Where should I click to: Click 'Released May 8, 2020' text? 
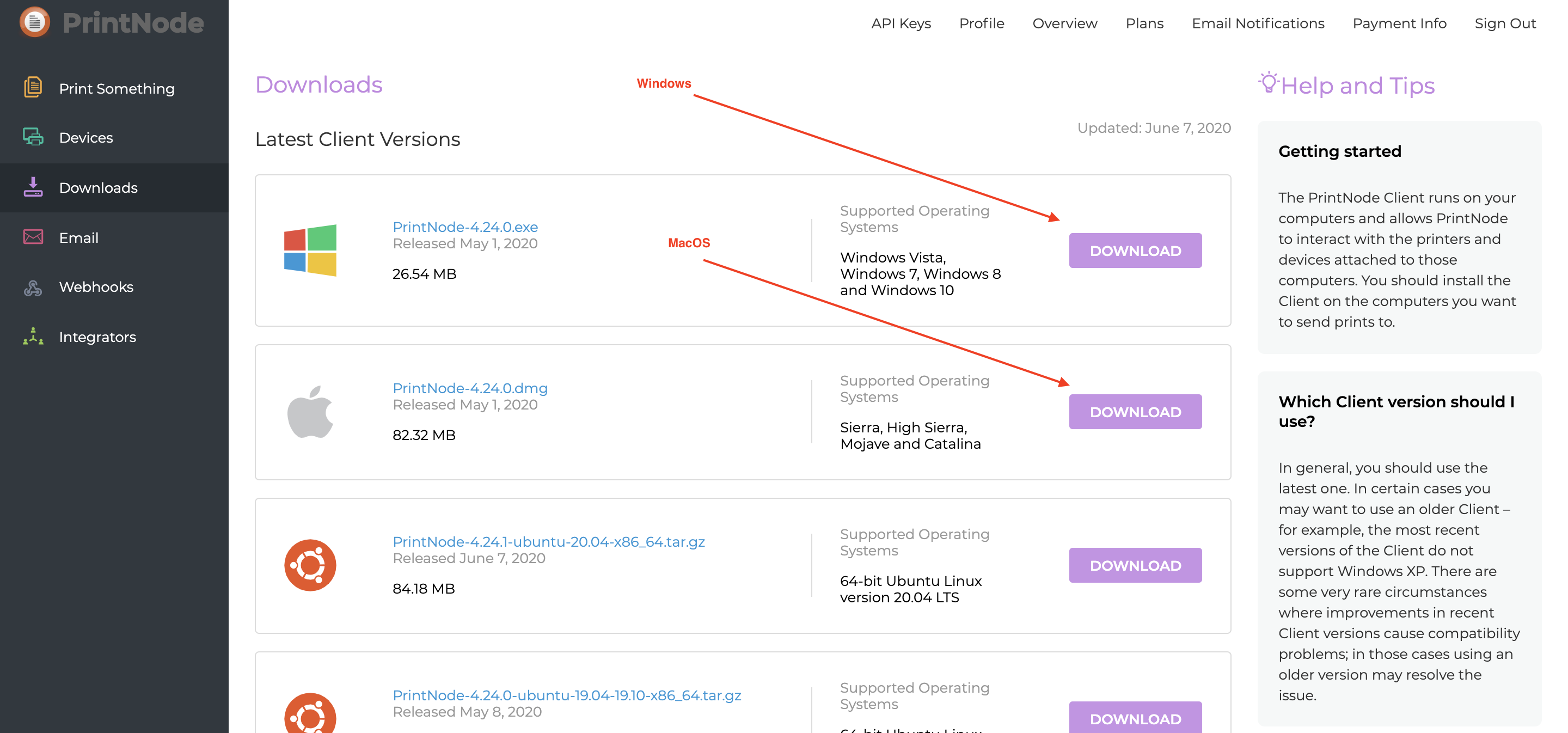pos(467,711)
